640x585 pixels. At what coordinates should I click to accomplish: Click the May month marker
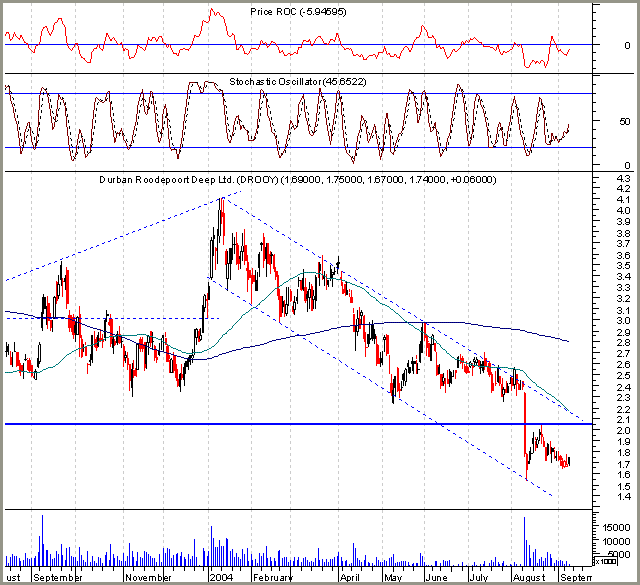[x=393, y=578]
